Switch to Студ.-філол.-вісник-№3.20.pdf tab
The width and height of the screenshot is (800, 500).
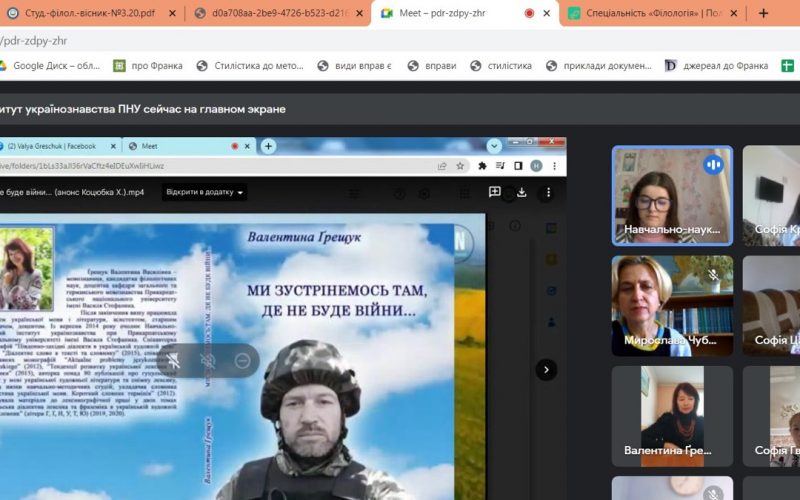coord(90,13)
